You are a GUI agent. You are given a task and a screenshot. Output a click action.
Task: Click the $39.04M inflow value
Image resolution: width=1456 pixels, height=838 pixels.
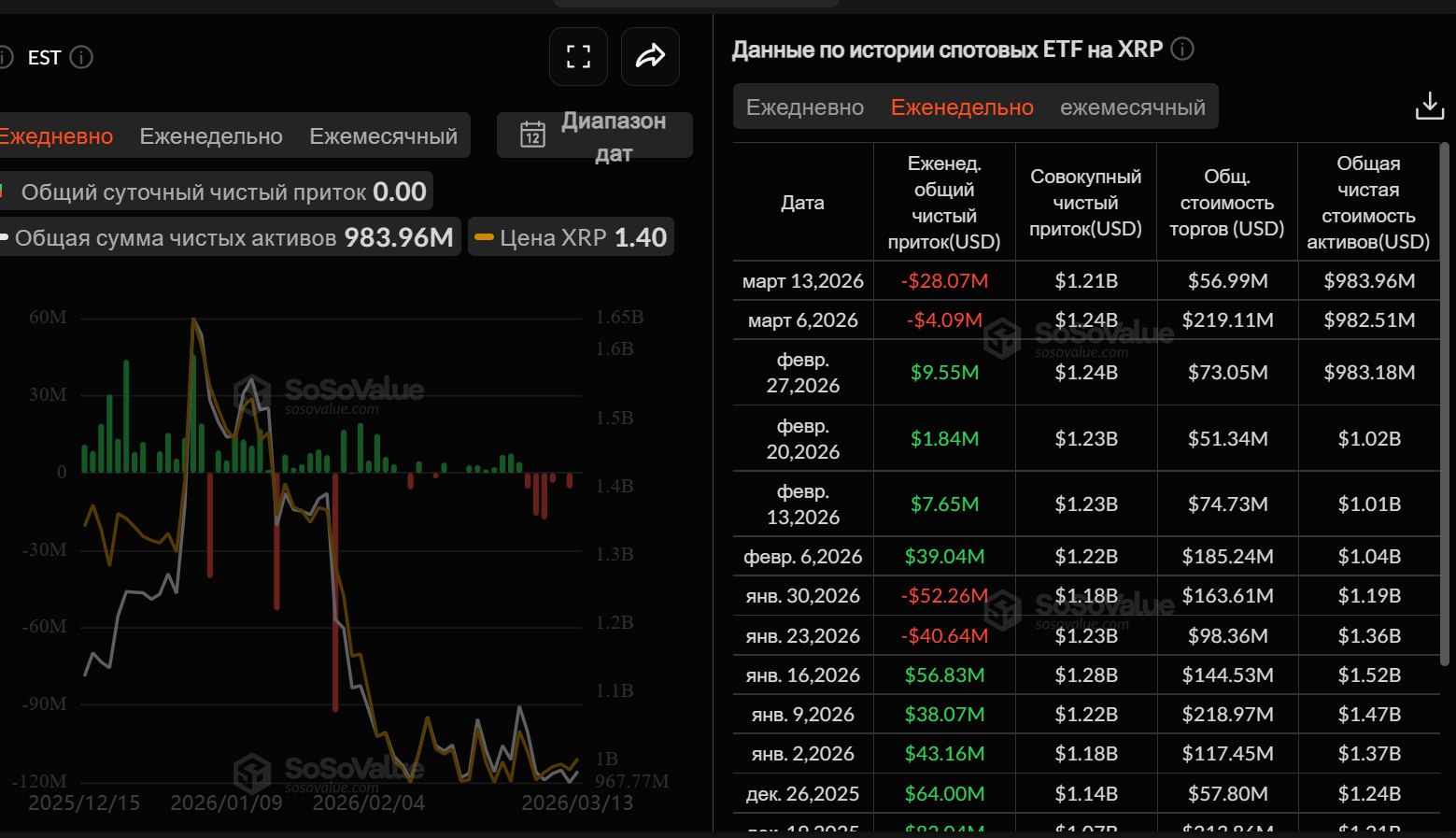coord(944,557)
